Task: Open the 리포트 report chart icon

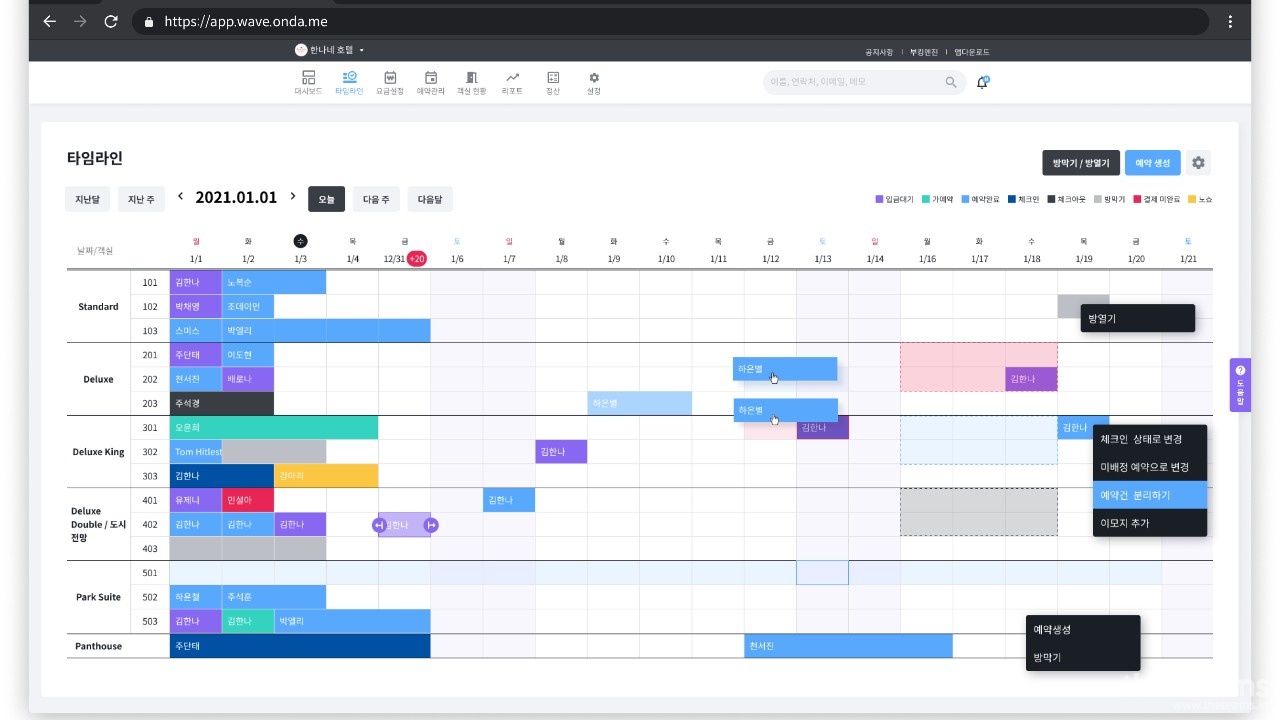Action: (x=512, y=78)
